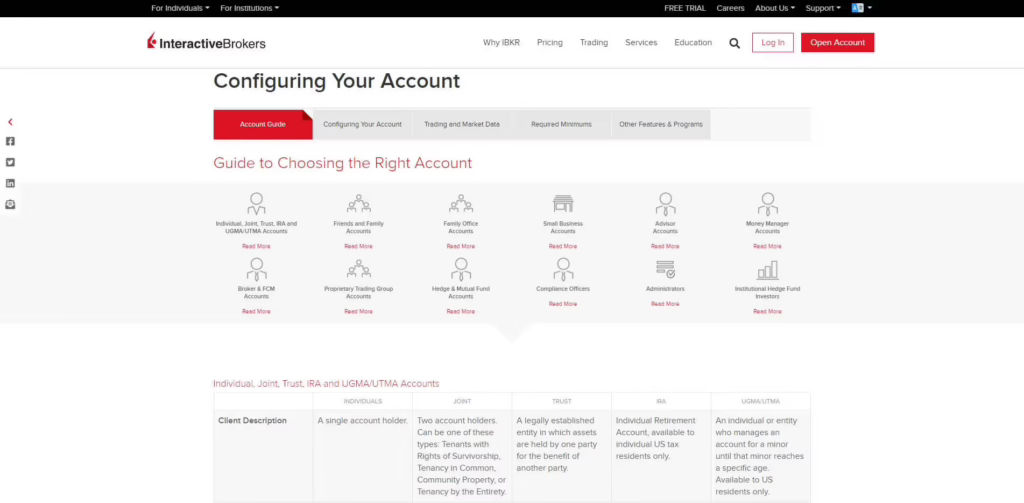Open the FREE TRIAL link
Image resolution: width=1024 pixels, height=503 pixels.
click(685, 8)
